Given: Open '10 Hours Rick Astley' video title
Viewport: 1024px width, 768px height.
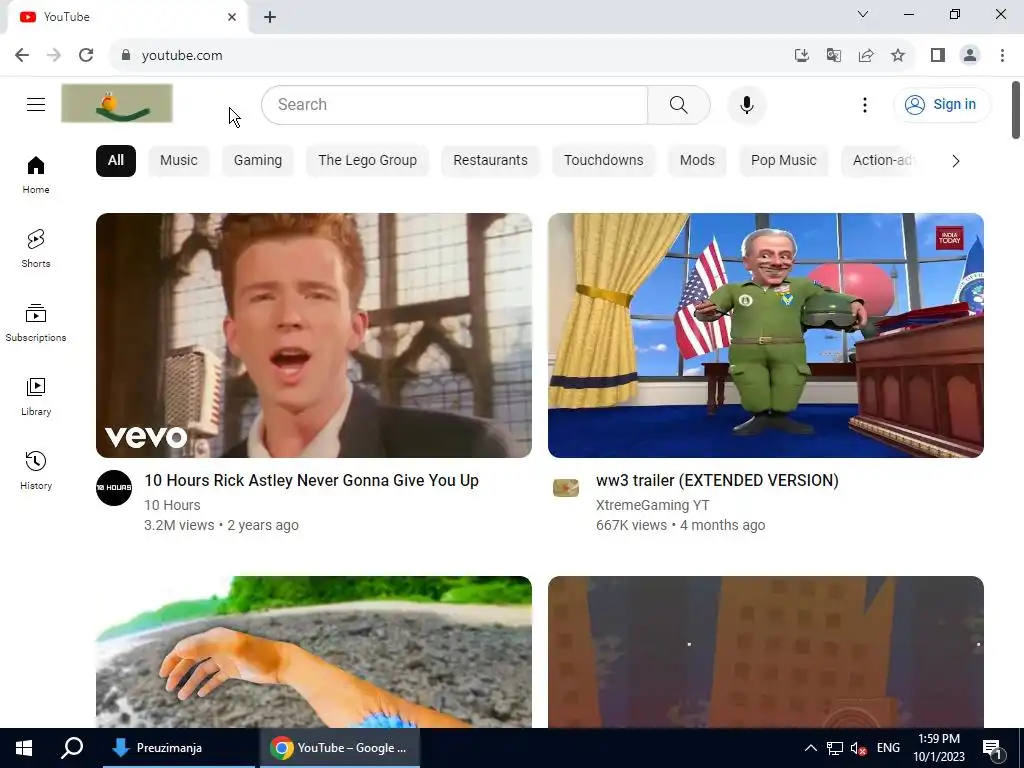Looking at the screenshot, I should point(312,481).
